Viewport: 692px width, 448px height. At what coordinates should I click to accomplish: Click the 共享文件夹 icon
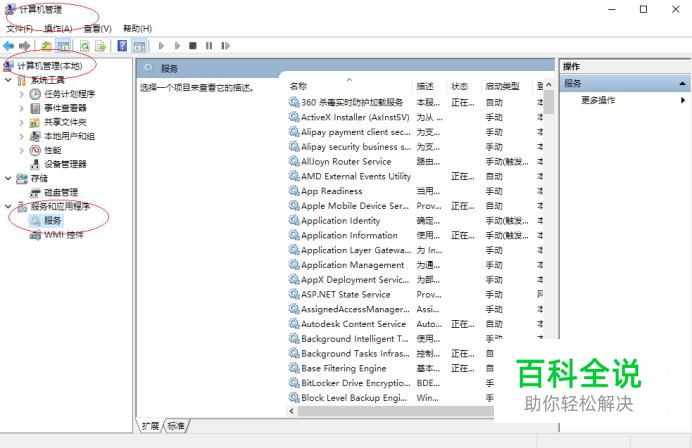pyautogui.click(x=35, y=122)
